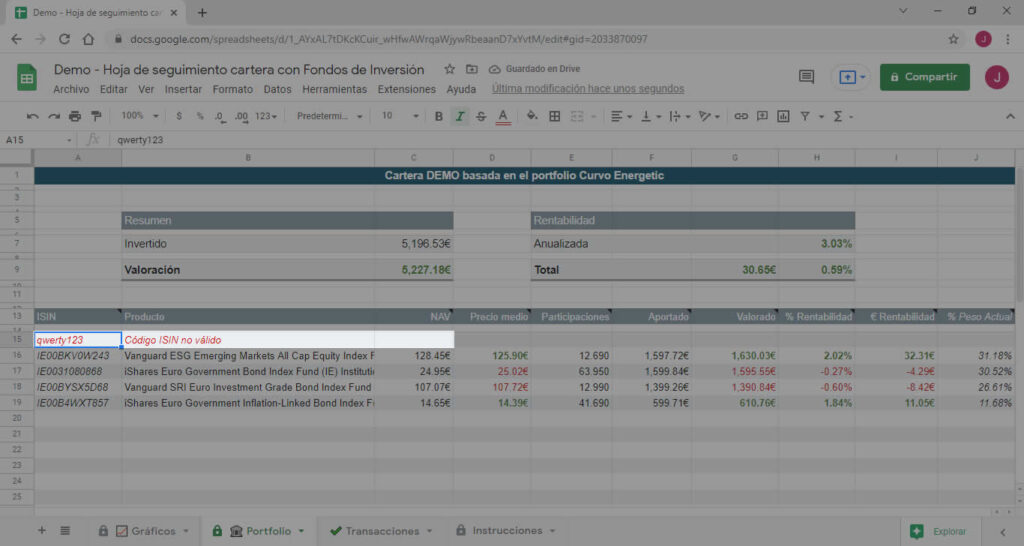Toggle italic formatting
The height and width of the screenshot is (546, 1024).
460,116
